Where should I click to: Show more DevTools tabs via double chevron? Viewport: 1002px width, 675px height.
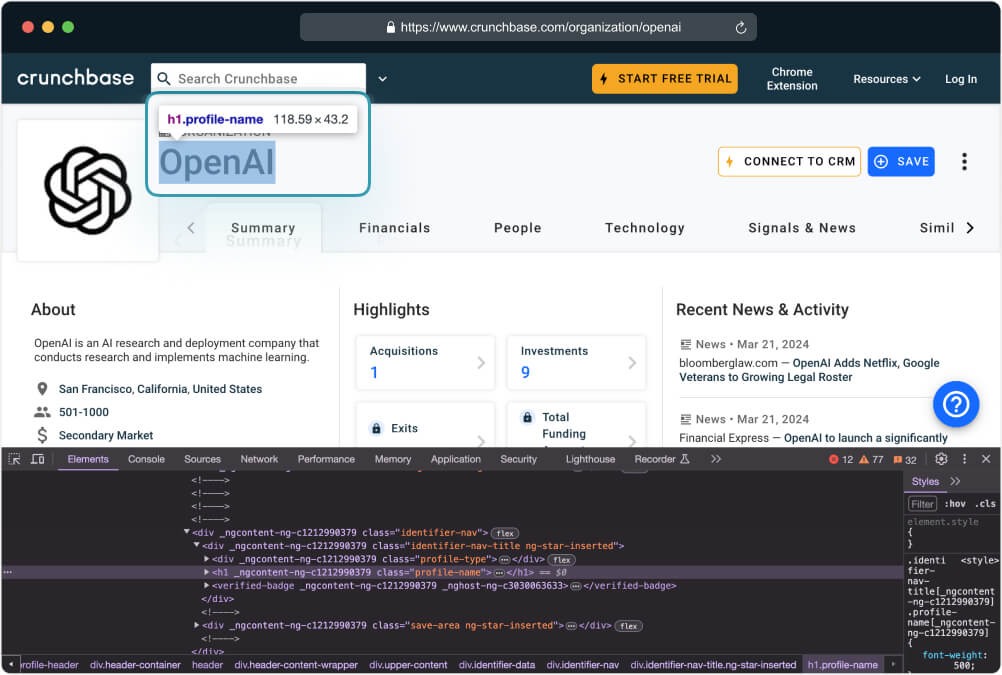(x=716, y=459)
